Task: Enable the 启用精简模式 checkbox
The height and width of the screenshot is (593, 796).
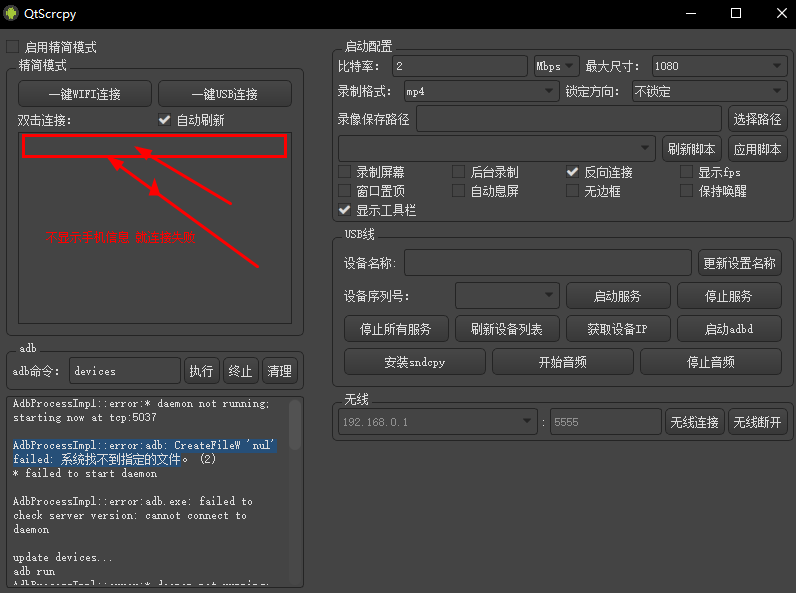Action: (x=13, y=47)
